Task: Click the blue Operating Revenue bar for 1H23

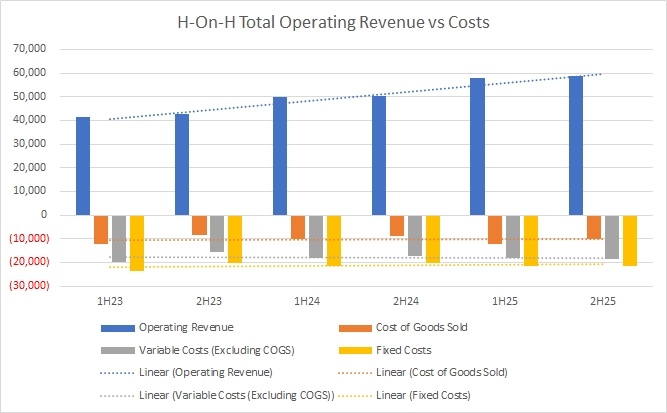Action: coord(83,165)
